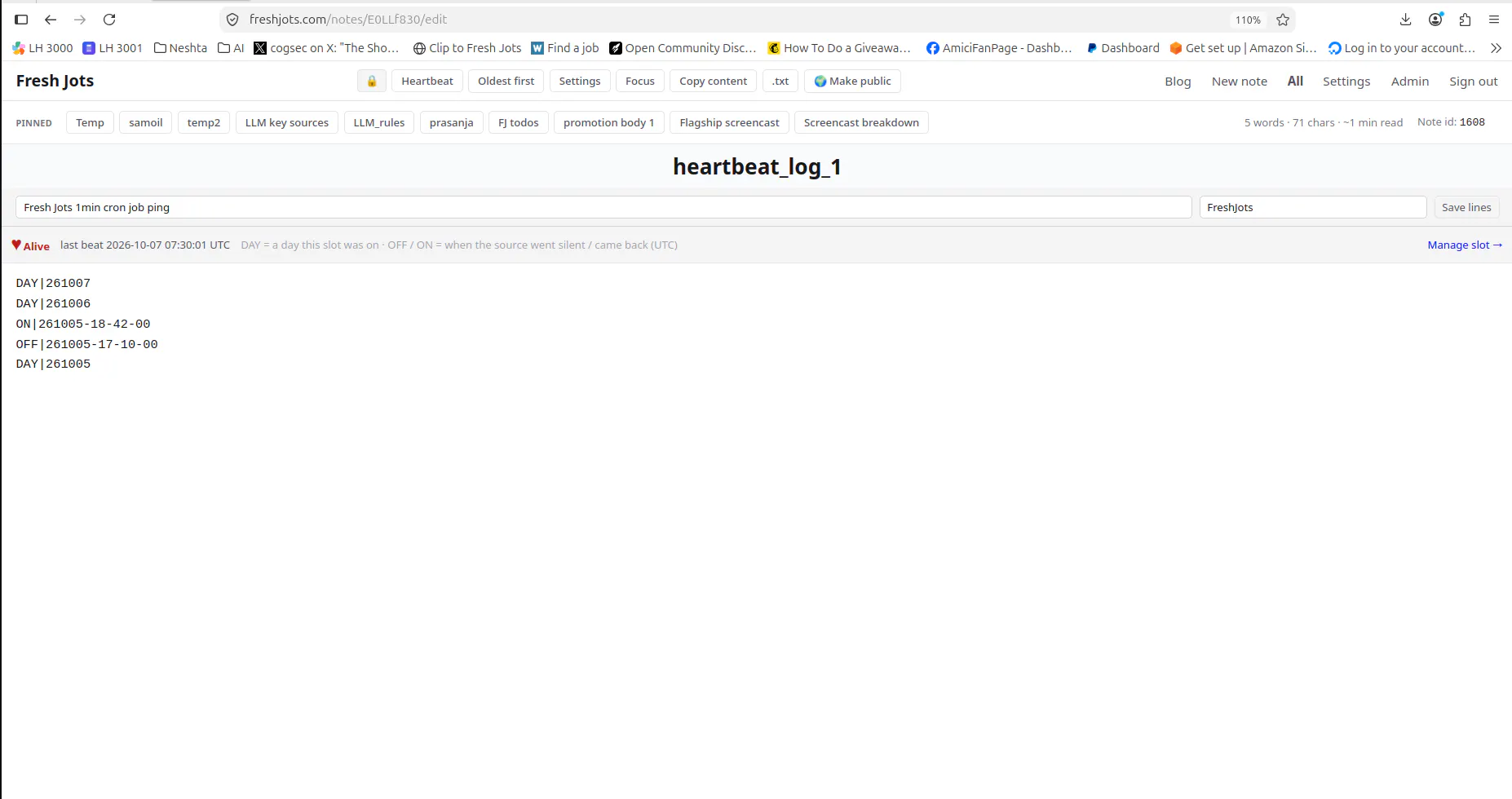Image resolution: width=1512 pixels, height=799 pixels.
Task: Open the cogsec on X bookmark
Action: click(326, 48)
